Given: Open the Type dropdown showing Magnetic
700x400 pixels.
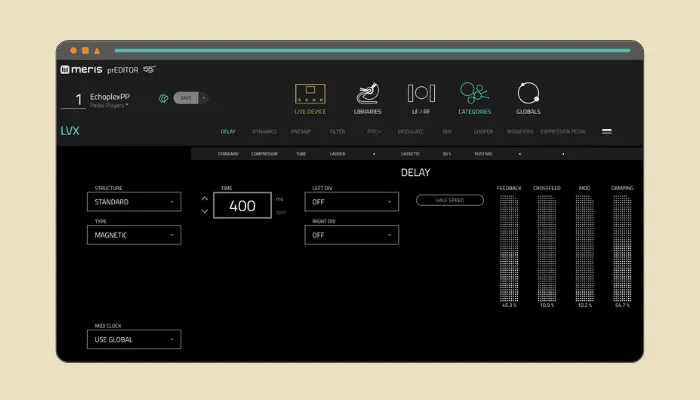Looking at the screenshot, I should 134,235.
